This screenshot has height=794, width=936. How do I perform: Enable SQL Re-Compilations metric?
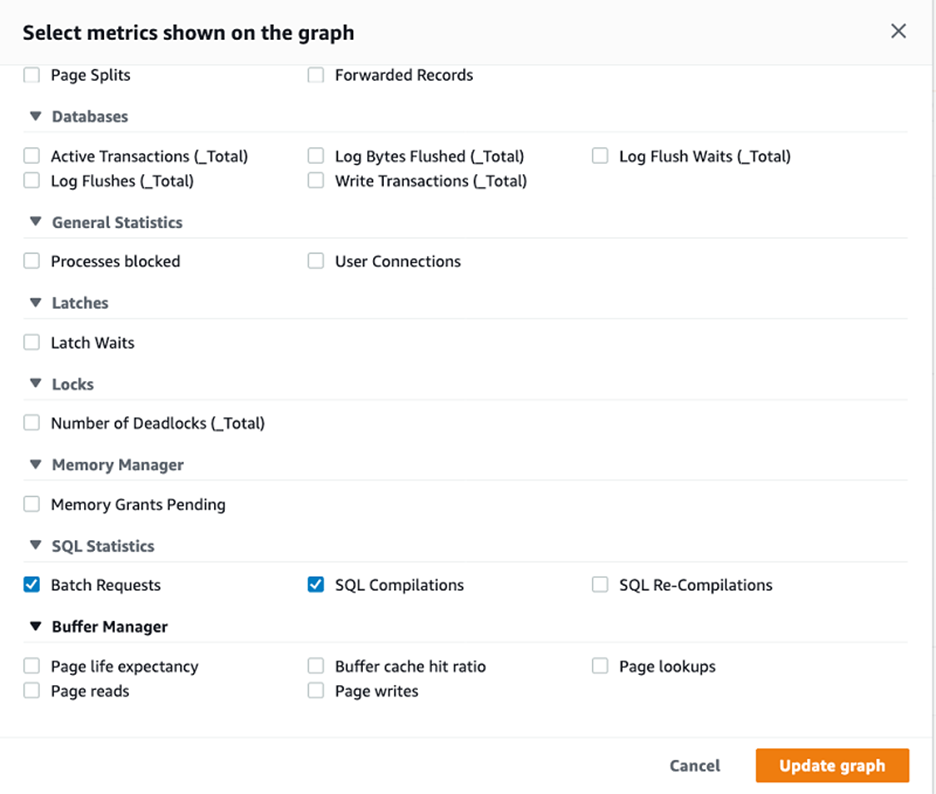point(600,585)
